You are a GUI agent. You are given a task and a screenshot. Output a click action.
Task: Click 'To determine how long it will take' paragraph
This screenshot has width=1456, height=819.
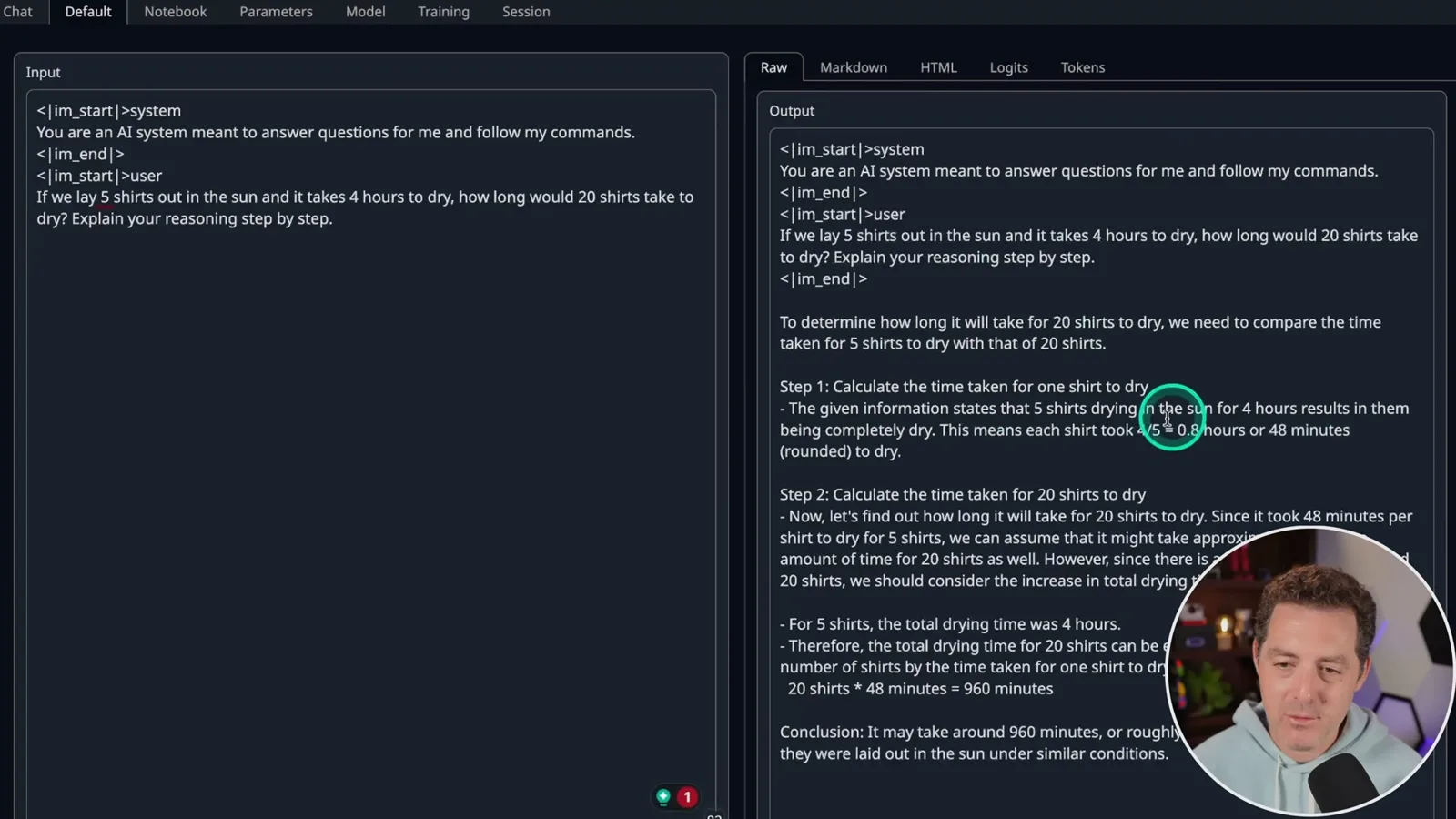1080,332
